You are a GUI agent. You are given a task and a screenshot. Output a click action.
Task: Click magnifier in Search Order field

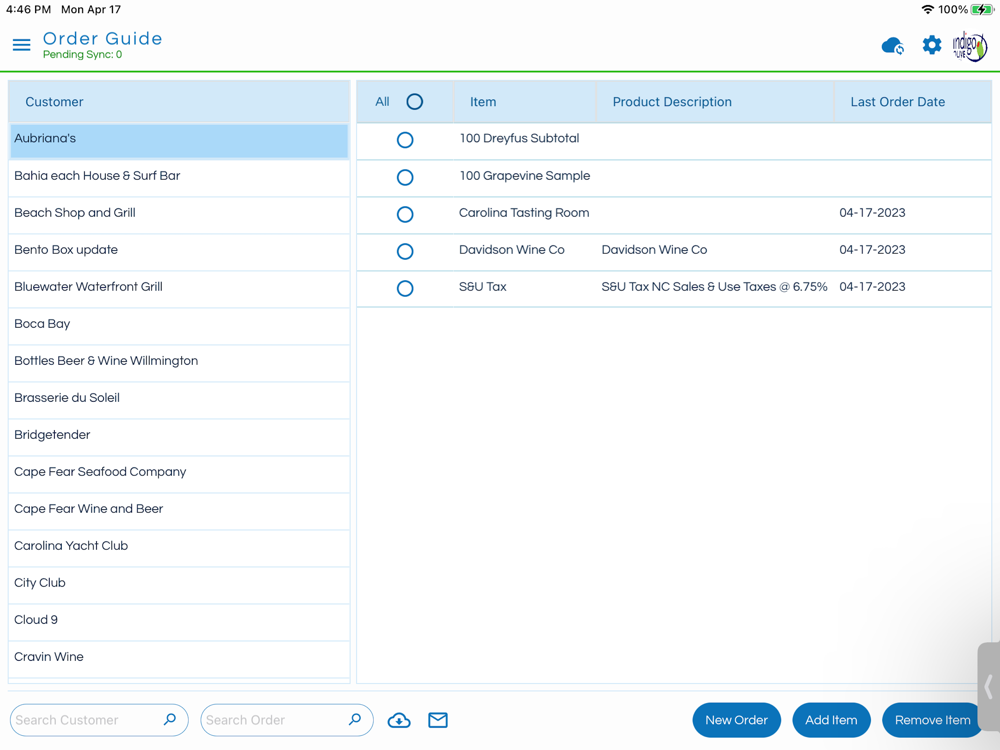pyautogui.click(x=355, y=719)
